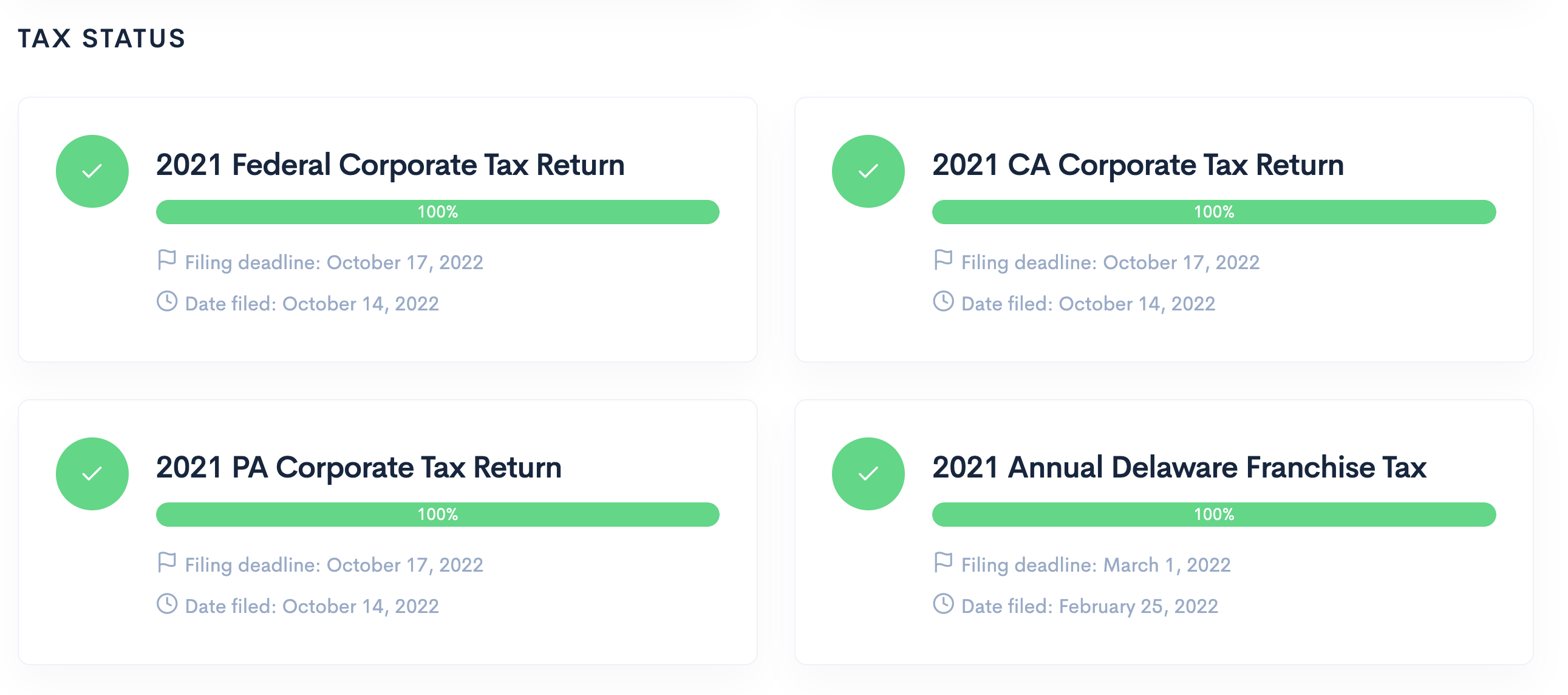Image resolution: width=1568 pixels, height=695 pixels.
Task: Click the flag icon in Delaware Franchise card
Action: [x=943, y=562]
